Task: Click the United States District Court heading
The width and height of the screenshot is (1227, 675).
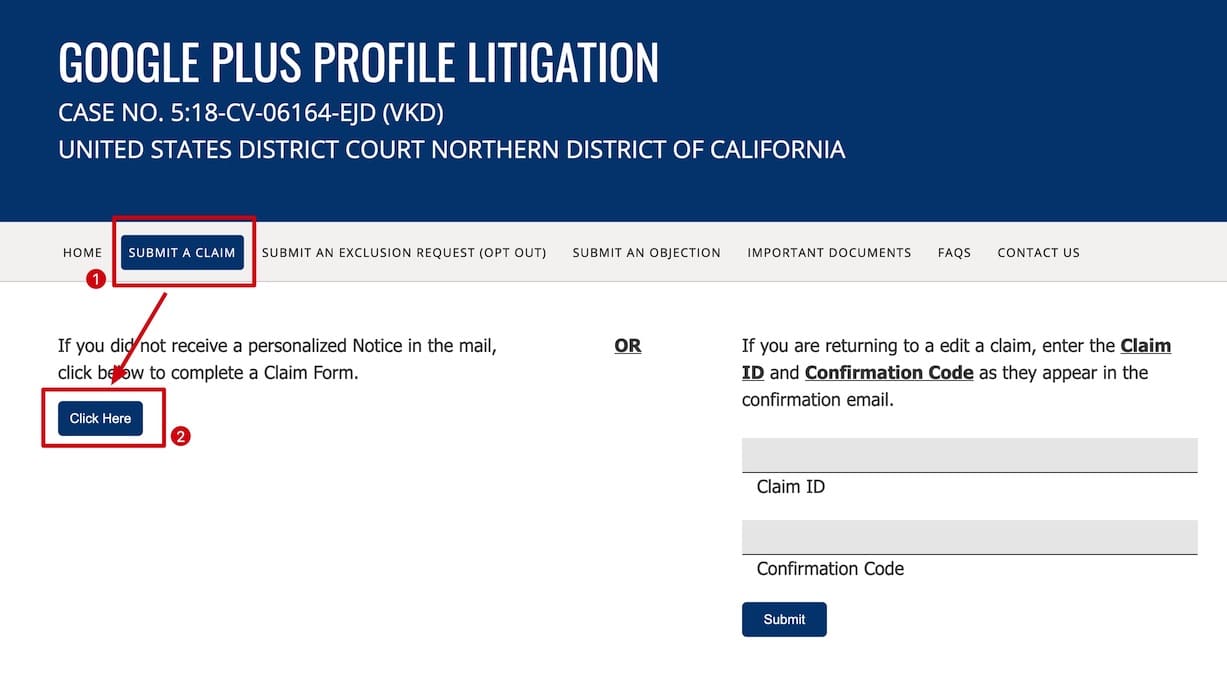Action: pos(451,150)
